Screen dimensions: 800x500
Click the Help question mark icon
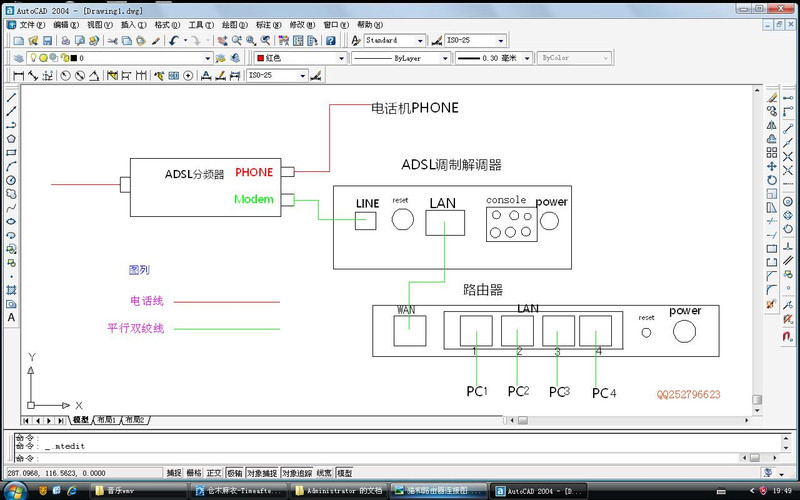click(x=331, y=41)
